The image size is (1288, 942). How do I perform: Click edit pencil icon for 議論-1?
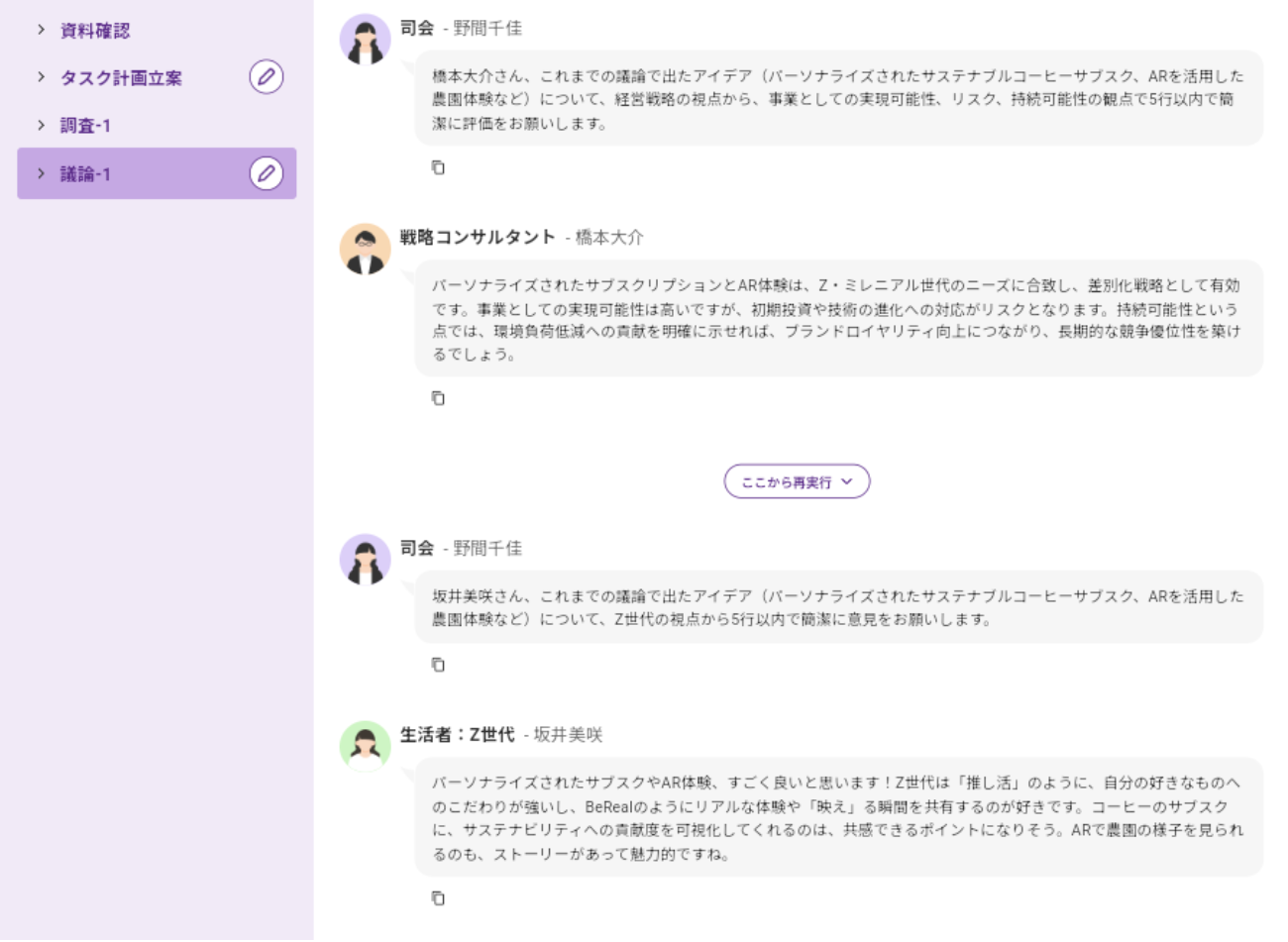pyautogui.click(x=266, y=173)
